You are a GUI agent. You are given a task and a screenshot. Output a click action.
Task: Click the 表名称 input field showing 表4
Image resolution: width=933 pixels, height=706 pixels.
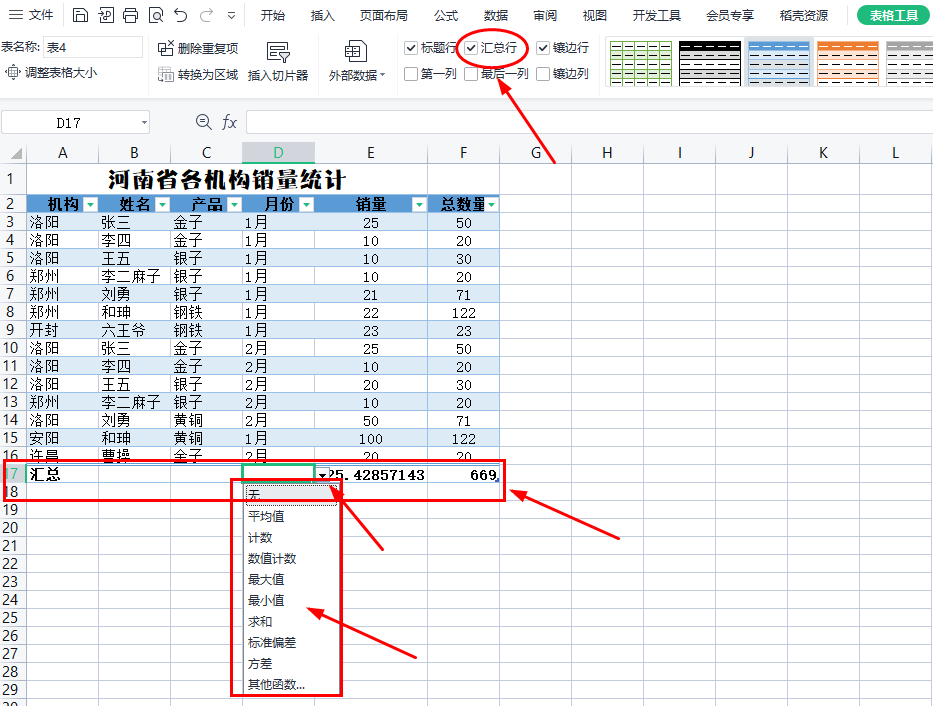(x=93, y=47)
